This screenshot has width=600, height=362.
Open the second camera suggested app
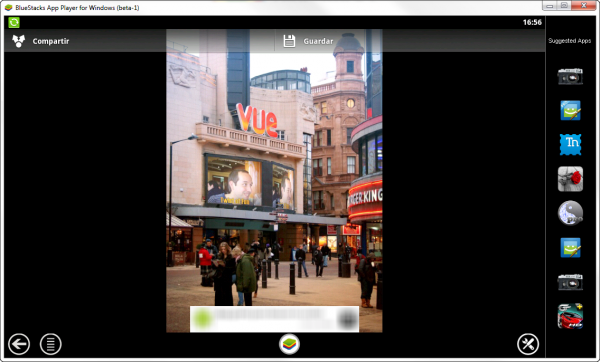coord(570,282)
